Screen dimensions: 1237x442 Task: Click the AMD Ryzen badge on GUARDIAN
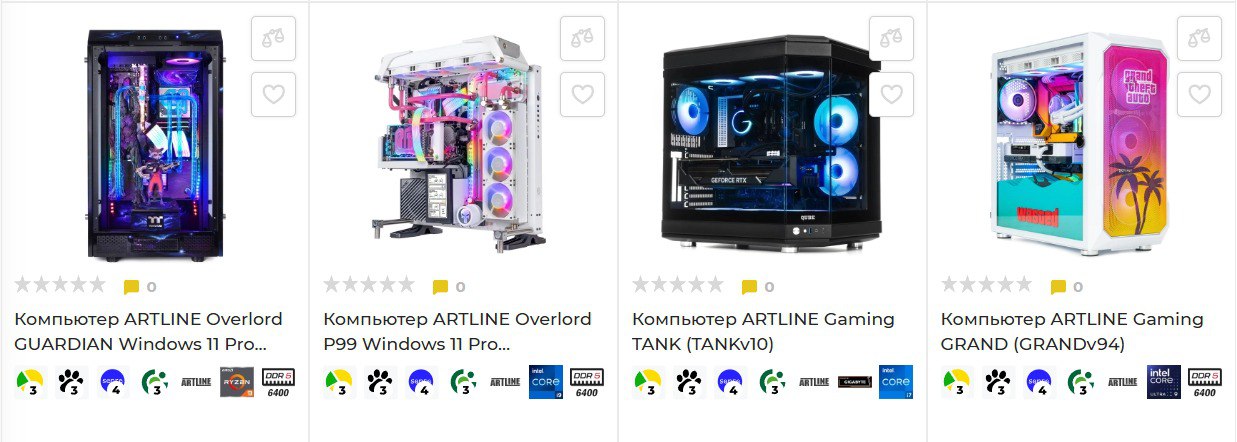237,382
